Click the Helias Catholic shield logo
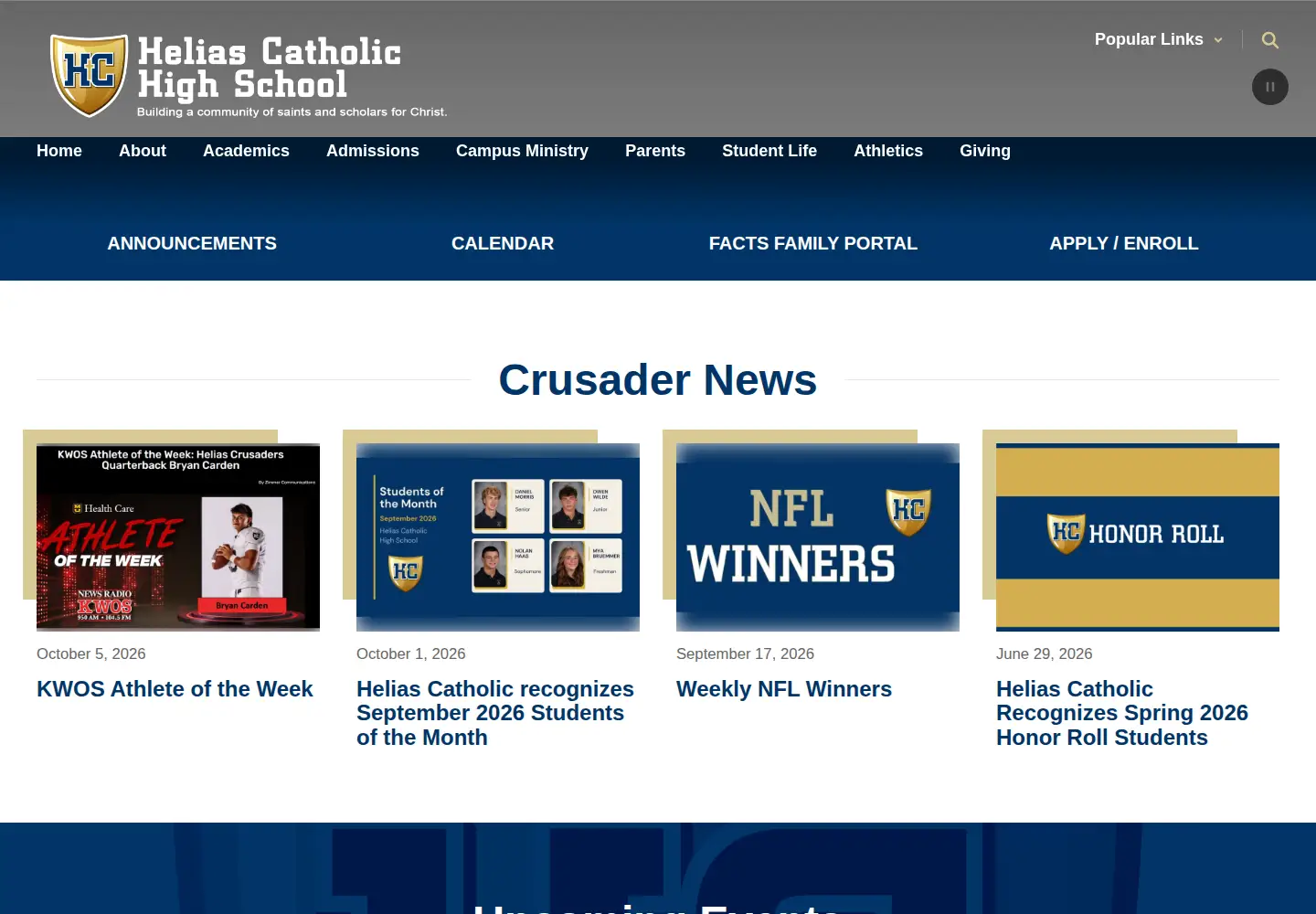This screenshot has height=914, width=1316. (x=89, y=75)
